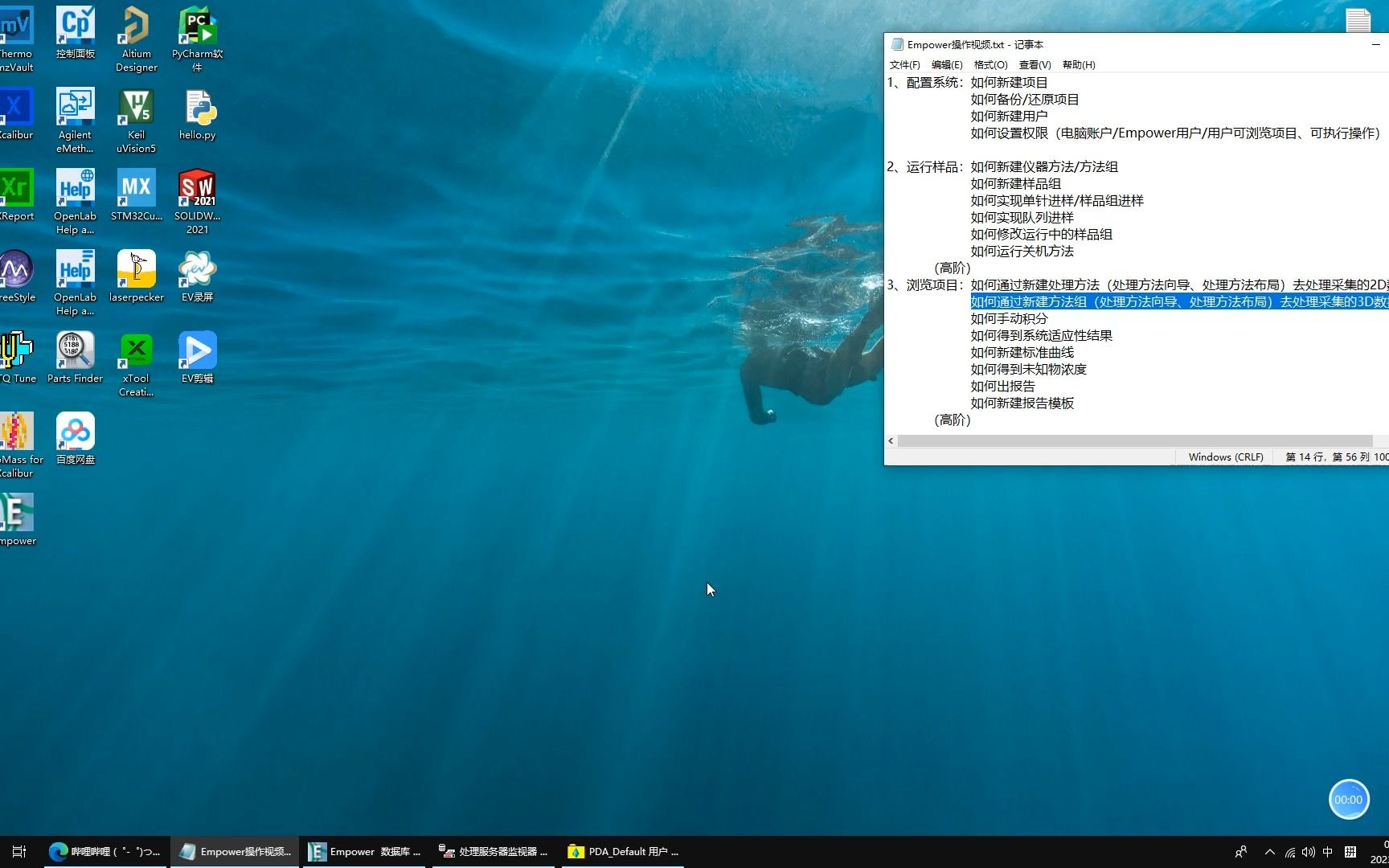
Task: Click line 如何备份/还原项目 in Notepad
Action: coord(1025,99)
